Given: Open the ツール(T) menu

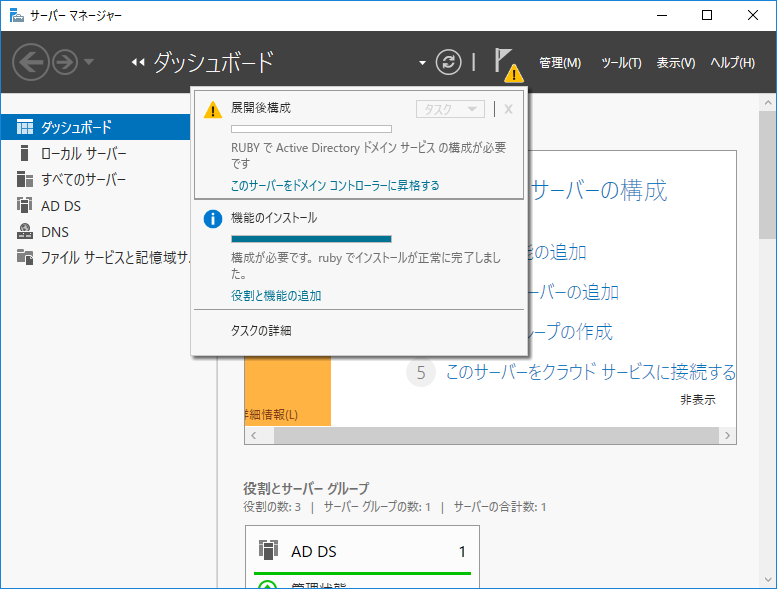Looking at the screenshot, I should (x=621, y=63).
